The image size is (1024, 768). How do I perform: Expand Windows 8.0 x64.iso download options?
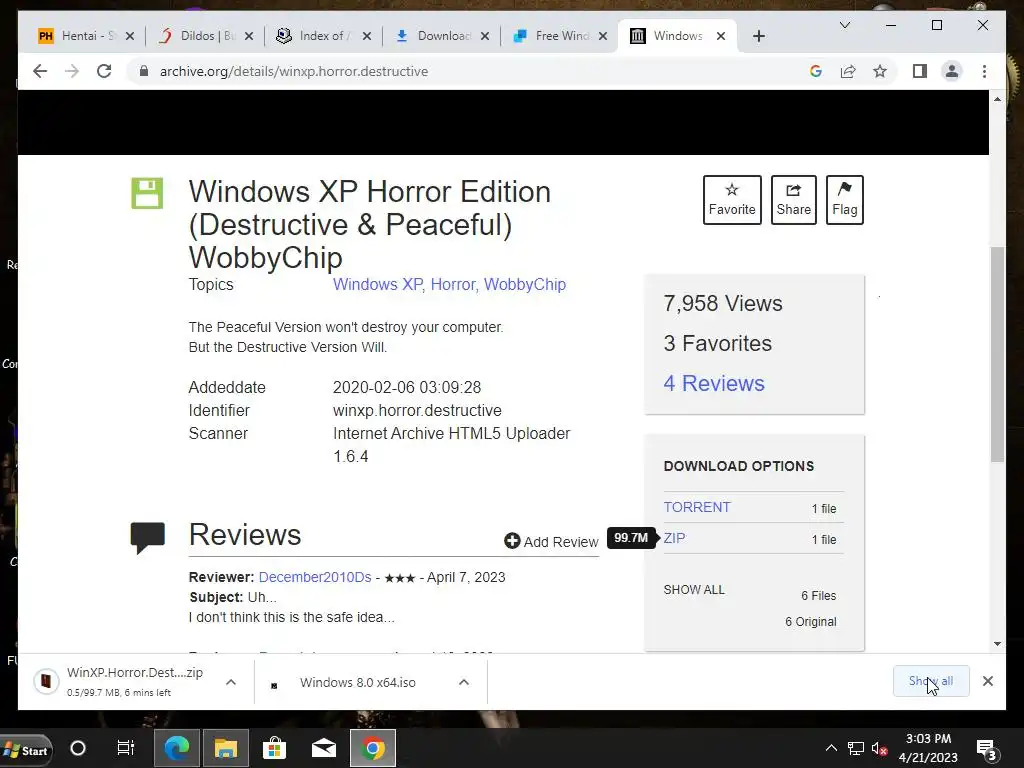[464, 682]
